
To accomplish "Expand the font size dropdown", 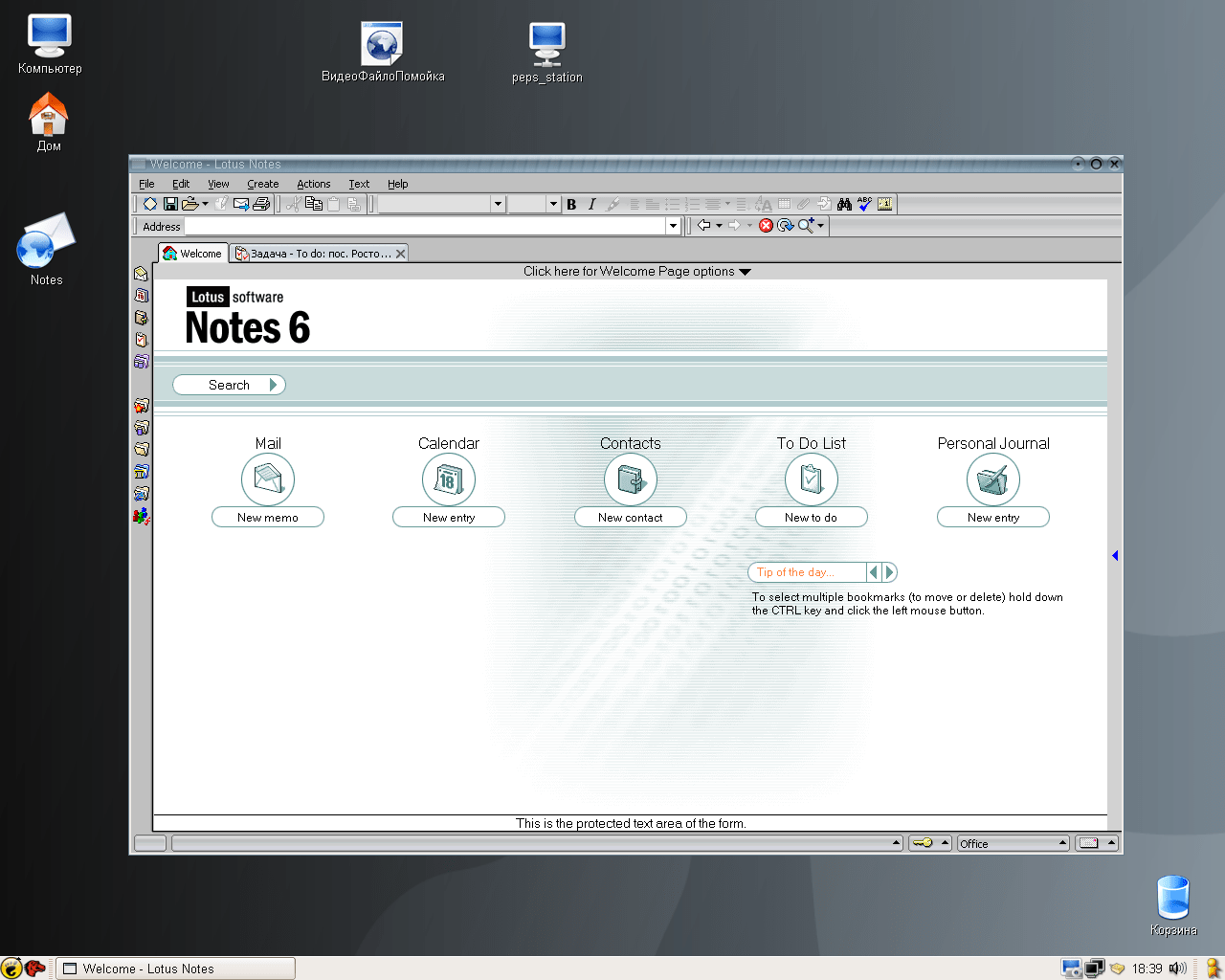I will tap(553, 204).
